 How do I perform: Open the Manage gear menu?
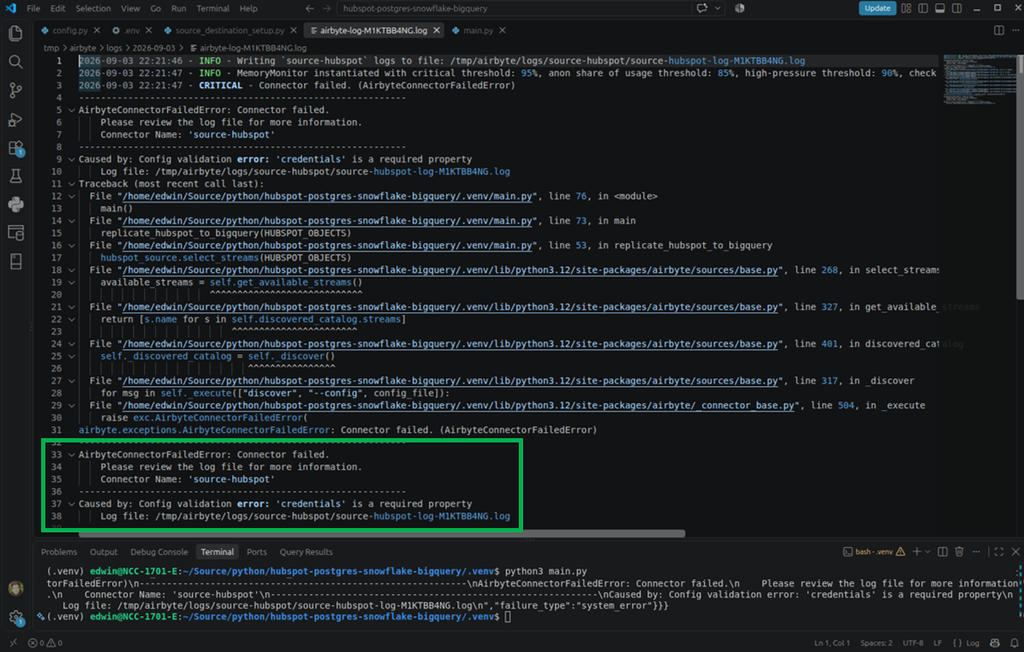click(16, 617)
